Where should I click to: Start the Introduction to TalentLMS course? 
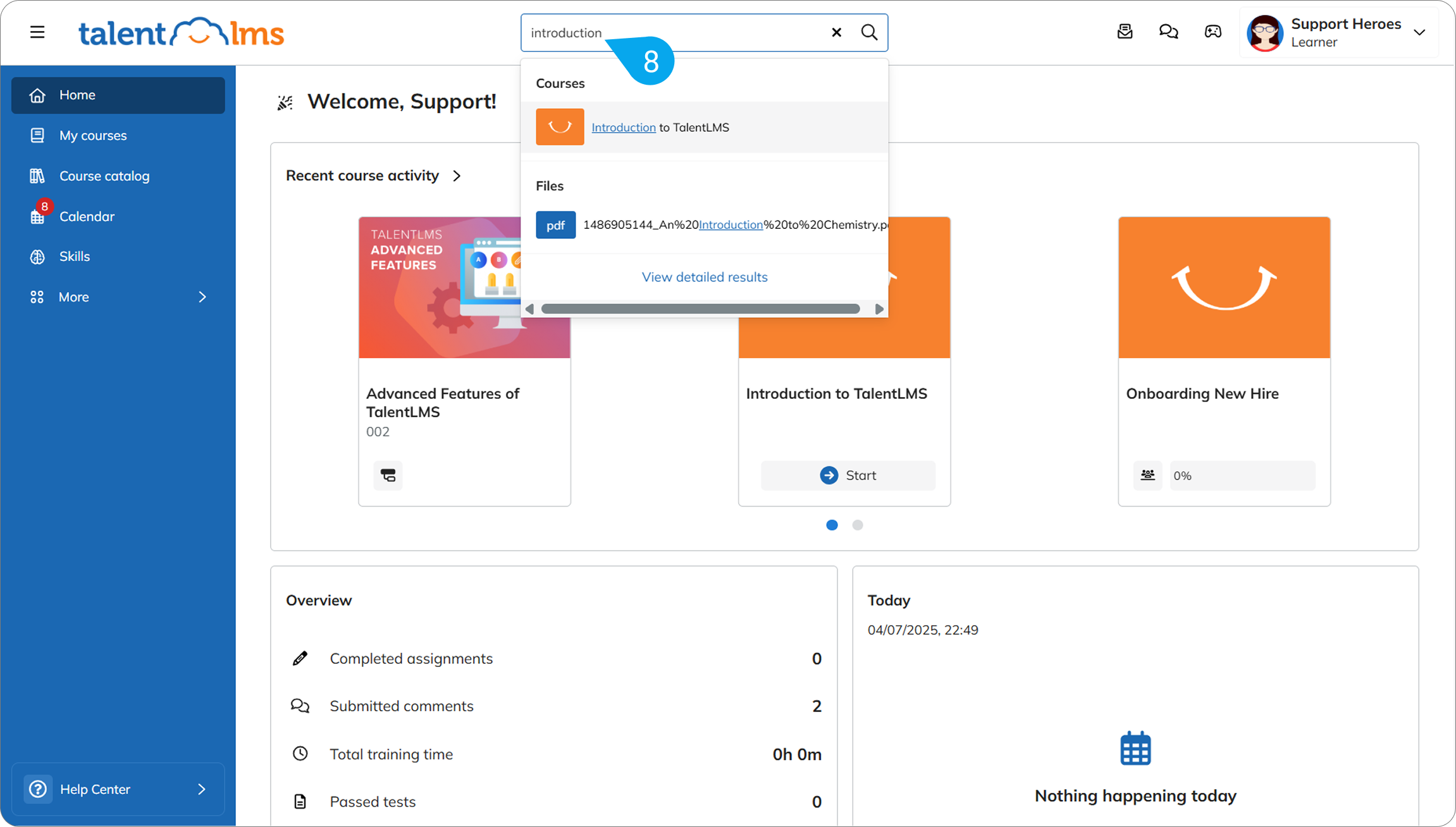pos(848,475)
